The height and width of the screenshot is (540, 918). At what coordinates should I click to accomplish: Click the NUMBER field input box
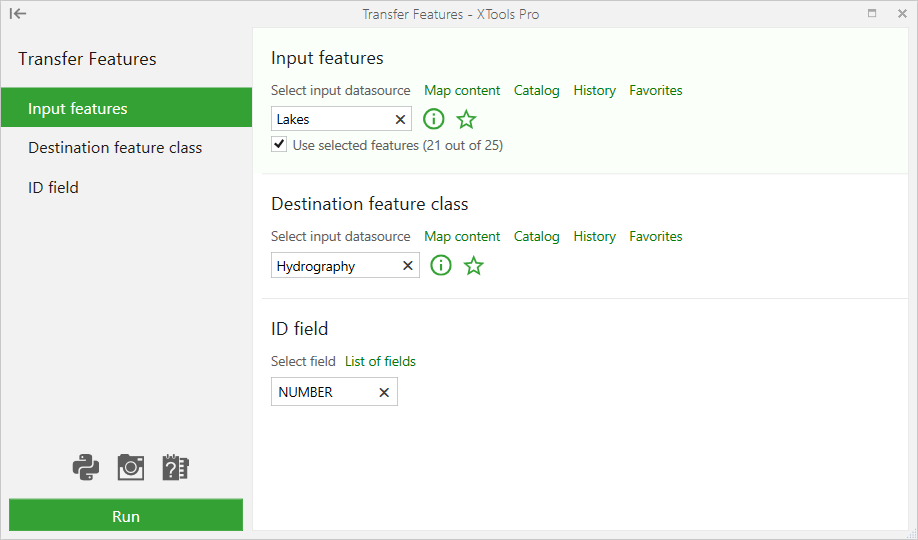click(334, 392)
